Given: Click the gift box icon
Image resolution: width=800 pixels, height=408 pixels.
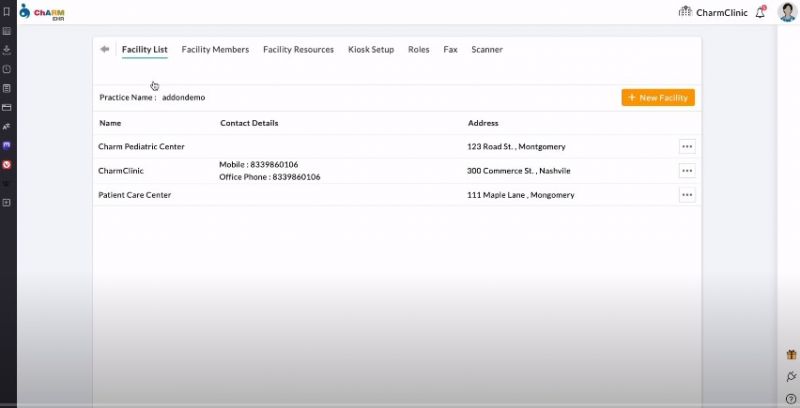Looking at the screenshot, I should pos(791,354).
